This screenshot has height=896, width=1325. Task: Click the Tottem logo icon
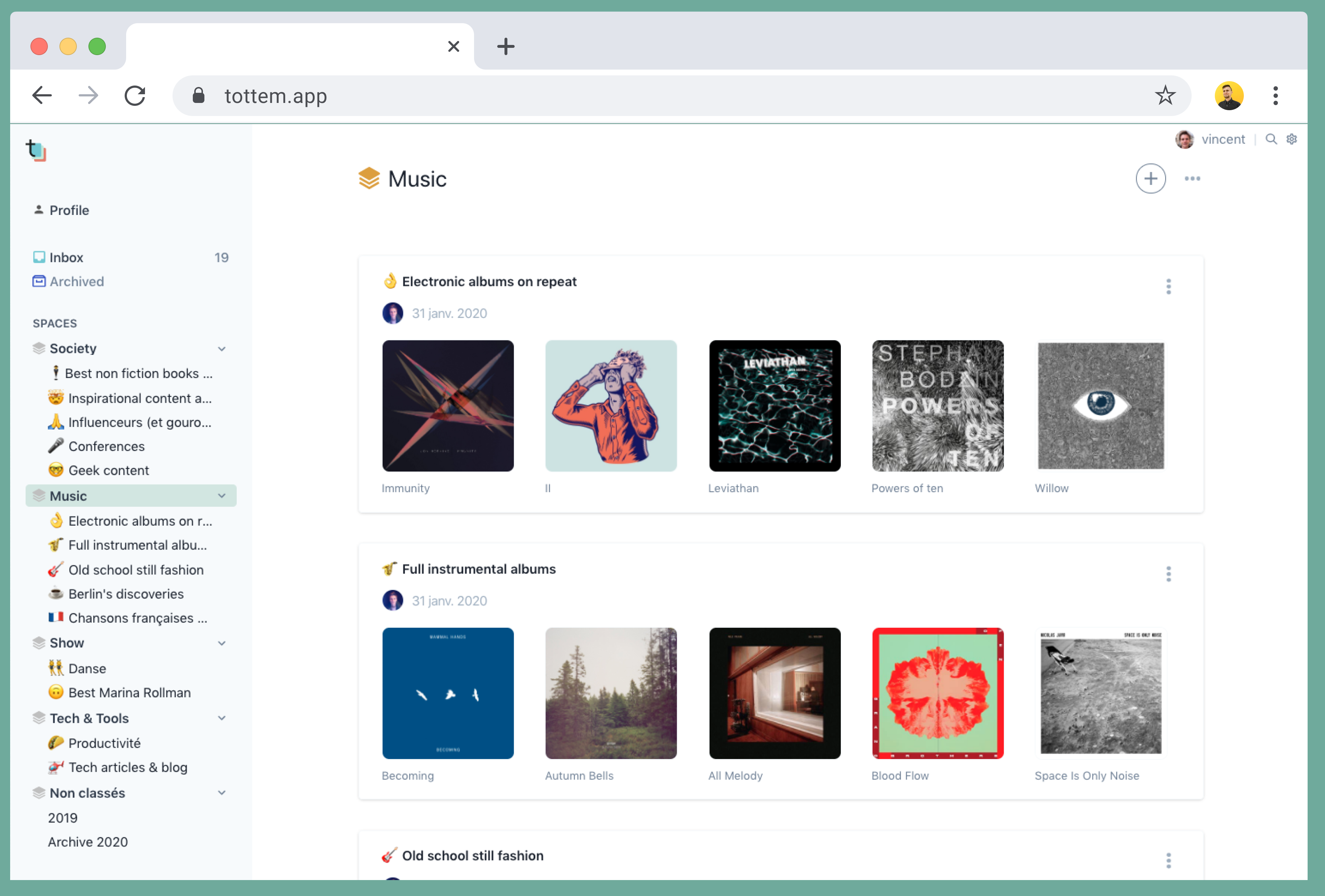pyautogui.click(x=37, y=150)
